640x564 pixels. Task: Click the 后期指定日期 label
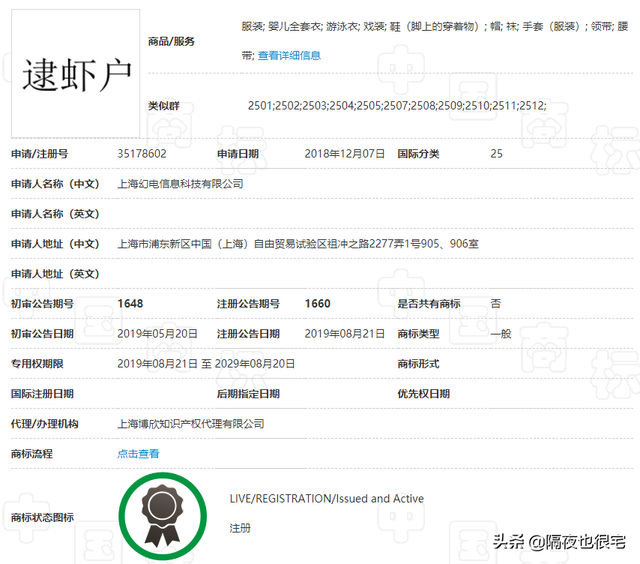pyautogui.click(x=248, y=394)
